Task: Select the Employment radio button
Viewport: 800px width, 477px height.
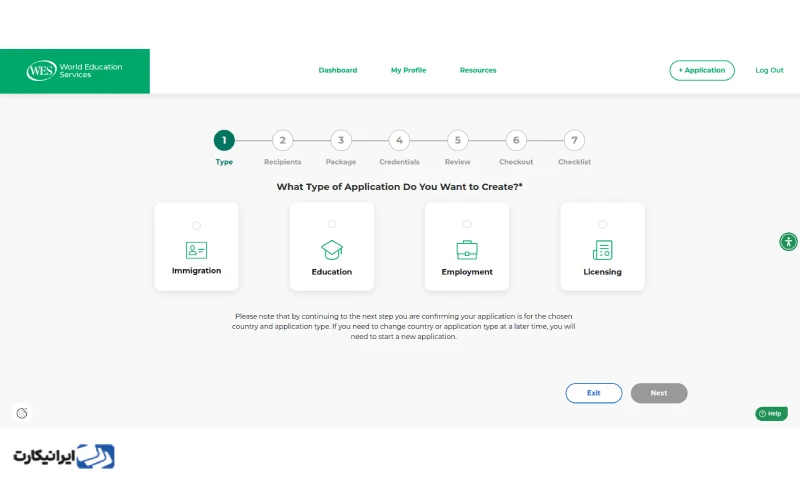Action: click(x=467, y=224)
